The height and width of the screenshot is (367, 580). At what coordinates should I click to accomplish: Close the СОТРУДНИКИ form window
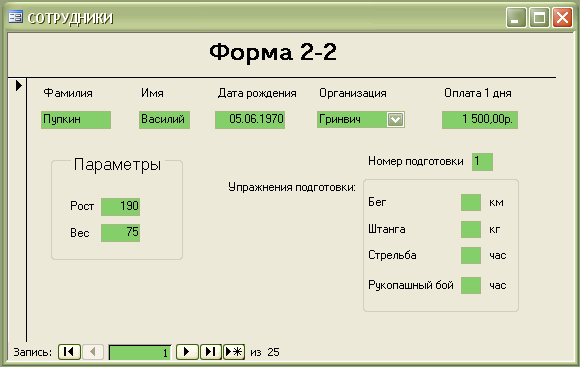point(562,17)
